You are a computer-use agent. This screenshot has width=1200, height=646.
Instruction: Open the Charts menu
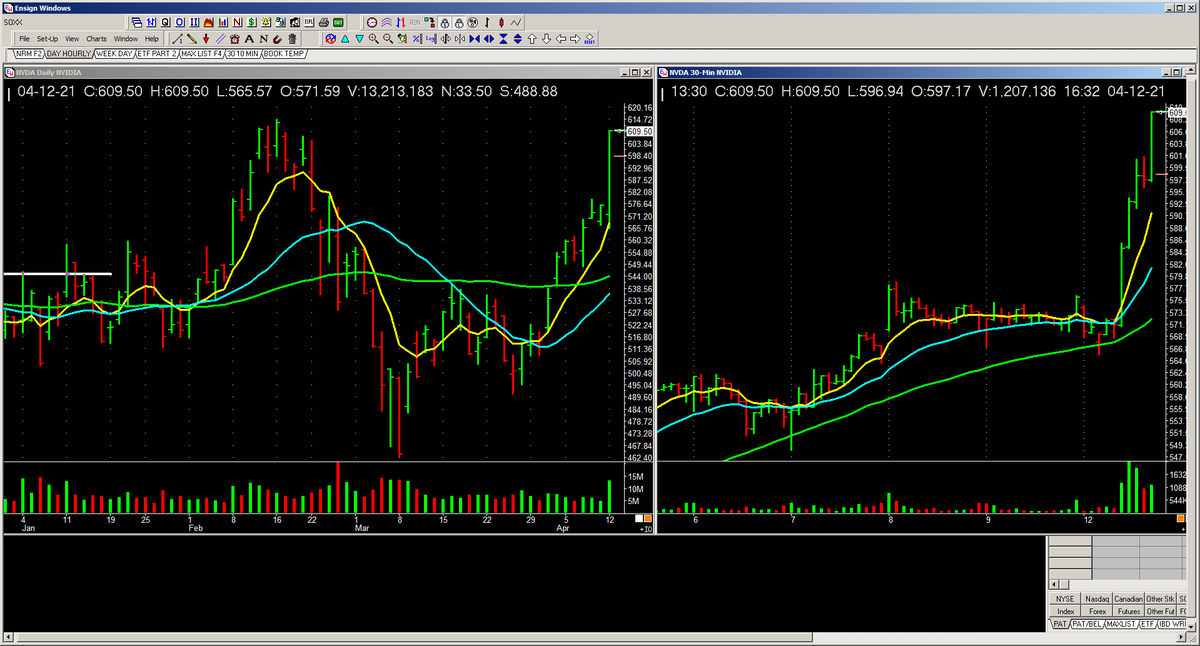(x=97, y=39)
